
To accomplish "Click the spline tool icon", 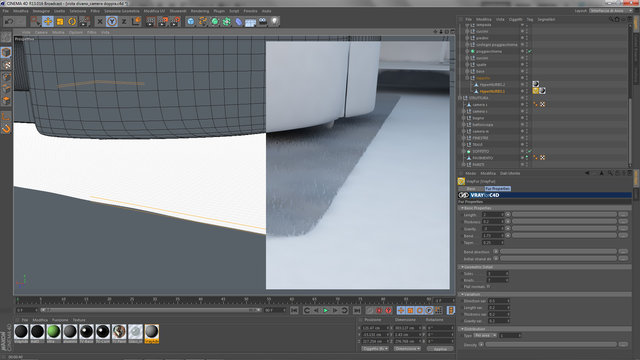I will pyautogui.click(x=203, y=21).
